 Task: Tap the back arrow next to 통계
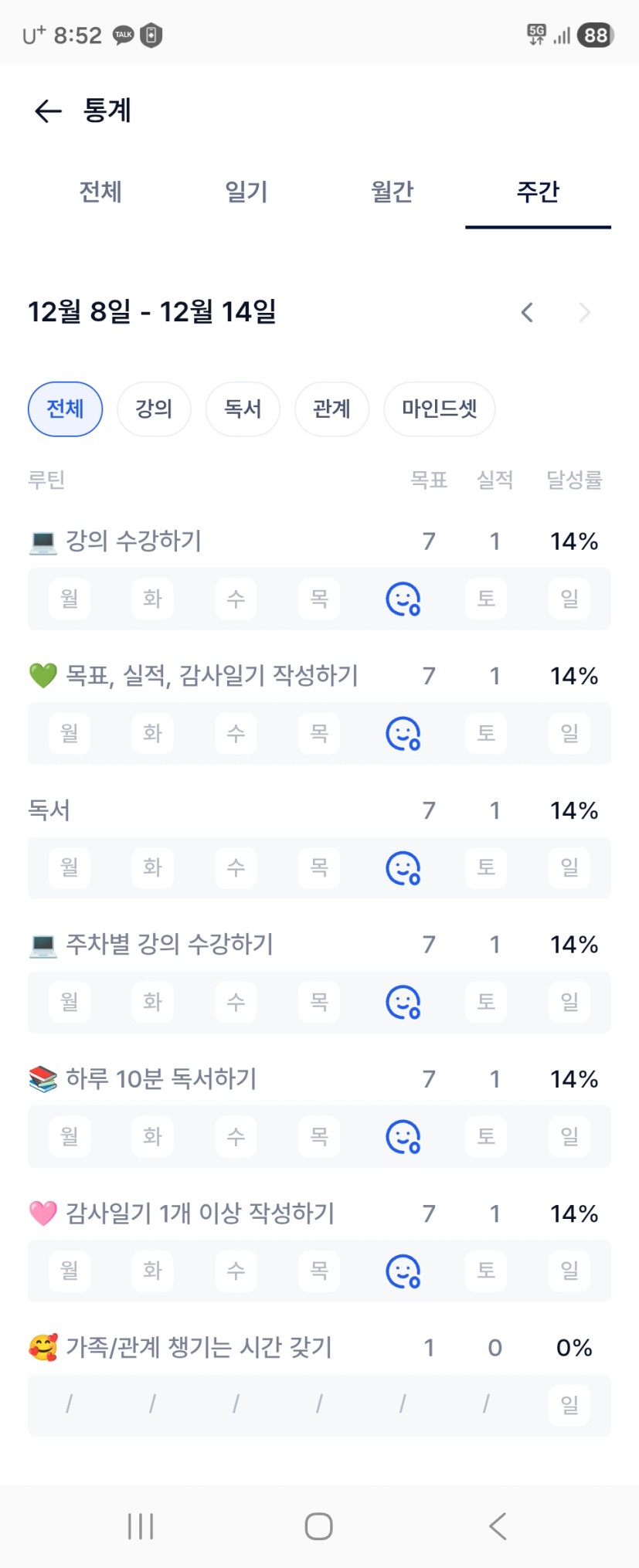[x=48, y=111]
